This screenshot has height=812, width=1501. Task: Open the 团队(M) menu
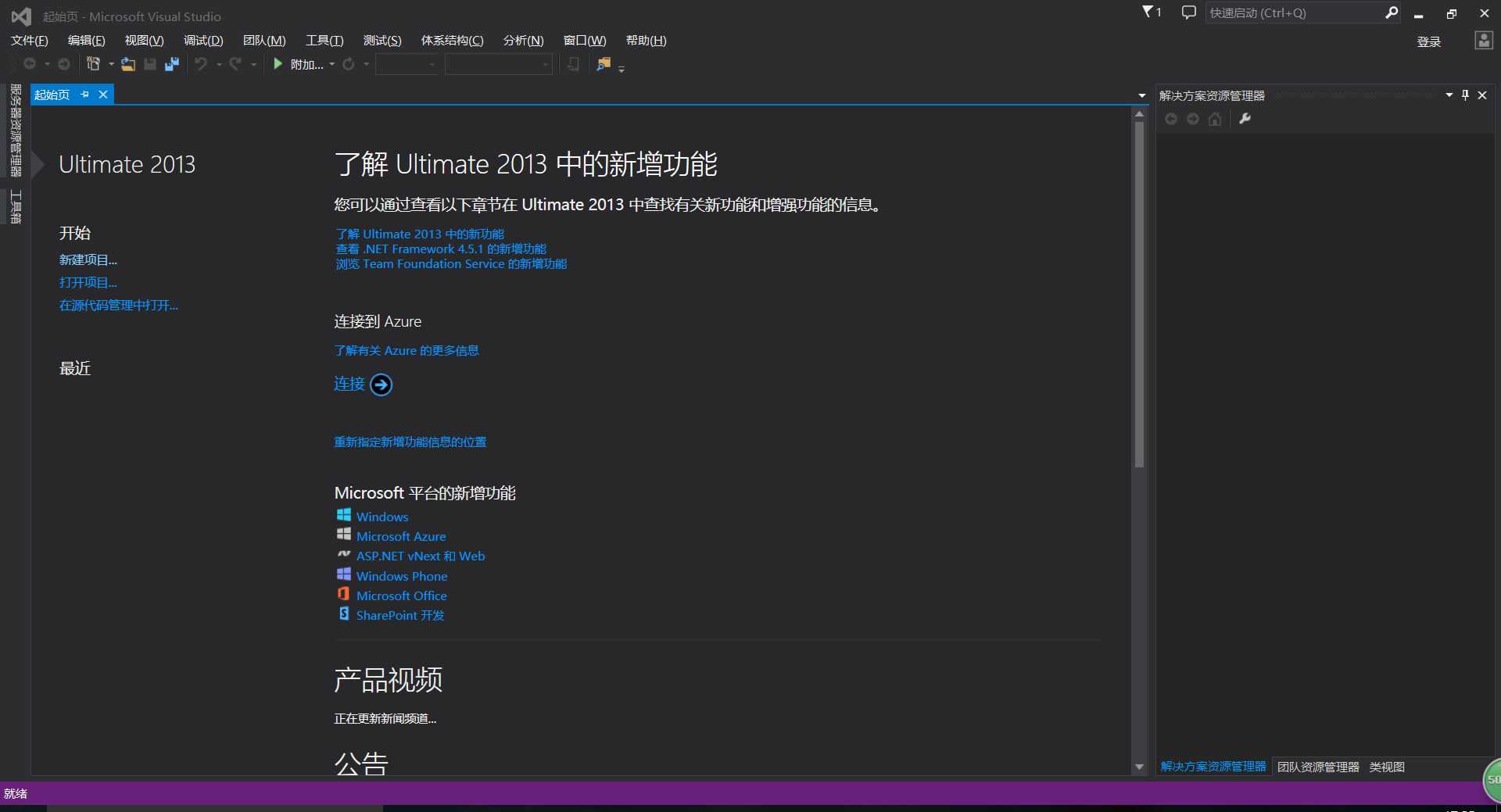(x=264, y=41)
